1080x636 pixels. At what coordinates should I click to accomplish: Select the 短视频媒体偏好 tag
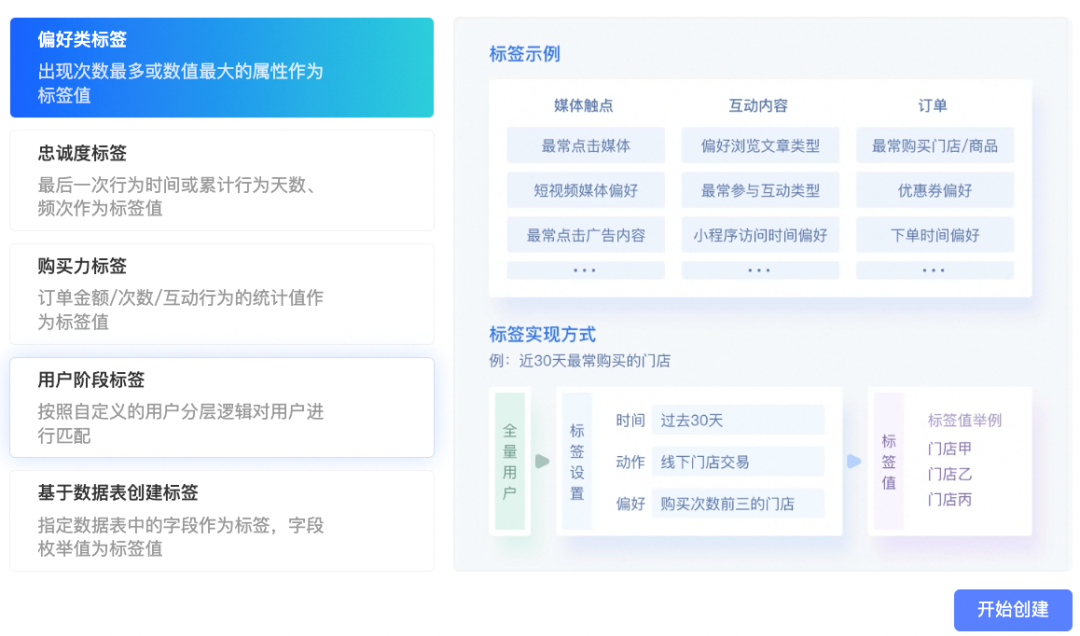[x=585, y=190]
